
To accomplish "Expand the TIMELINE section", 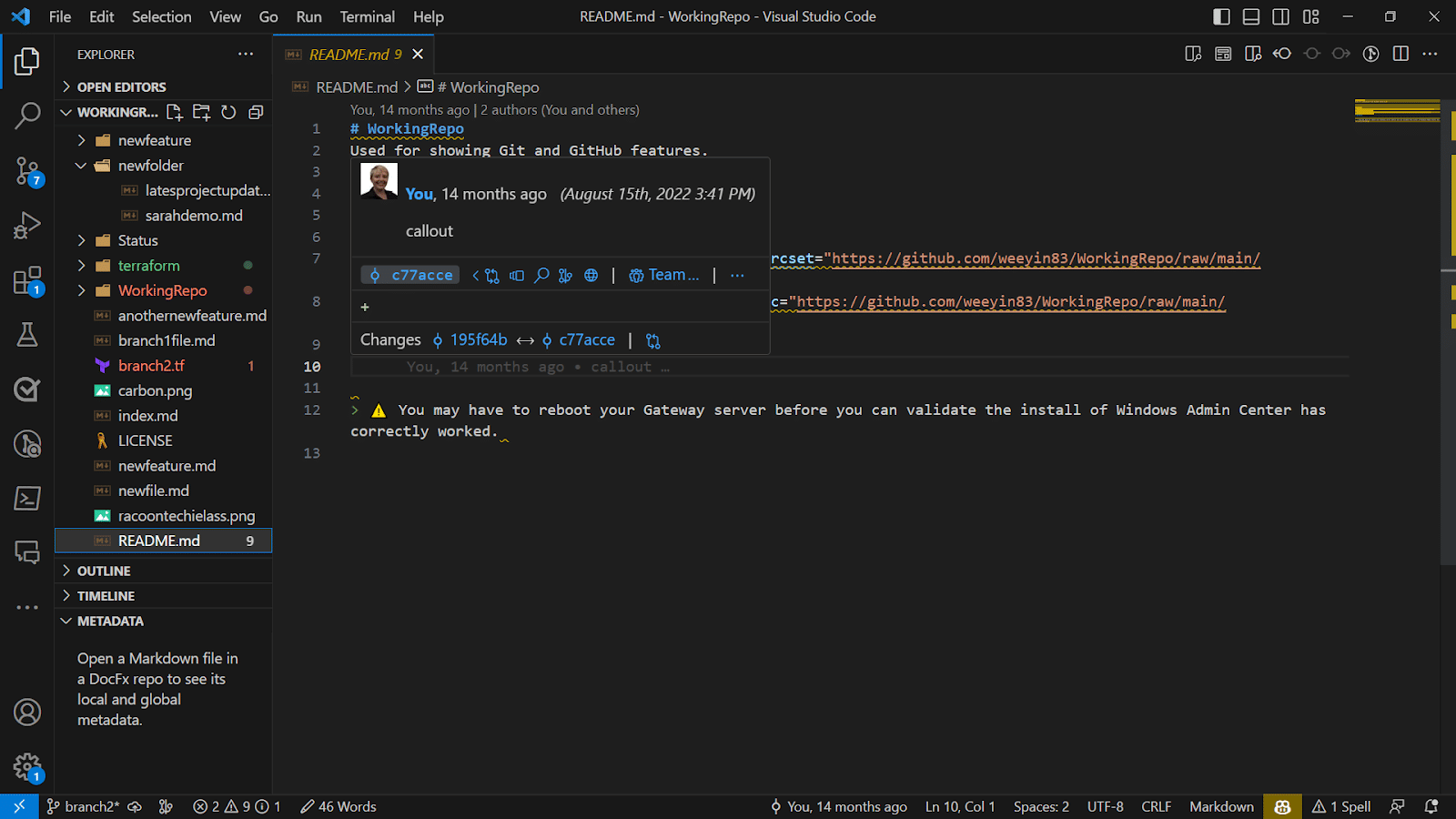I will pyautogui.click(x=164, y=596).
